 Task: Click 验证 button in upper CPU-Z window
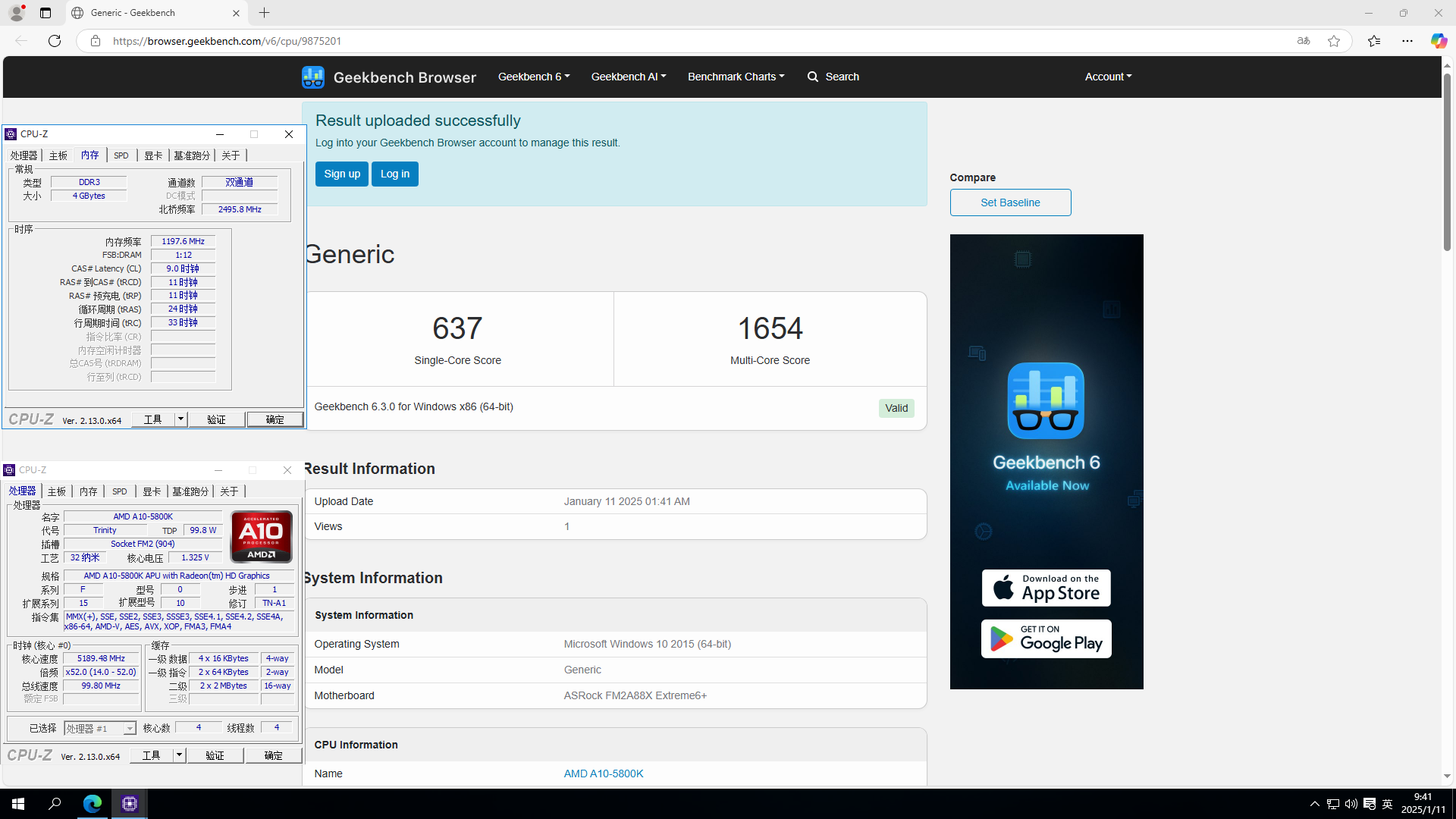click(x=217, y=419)
